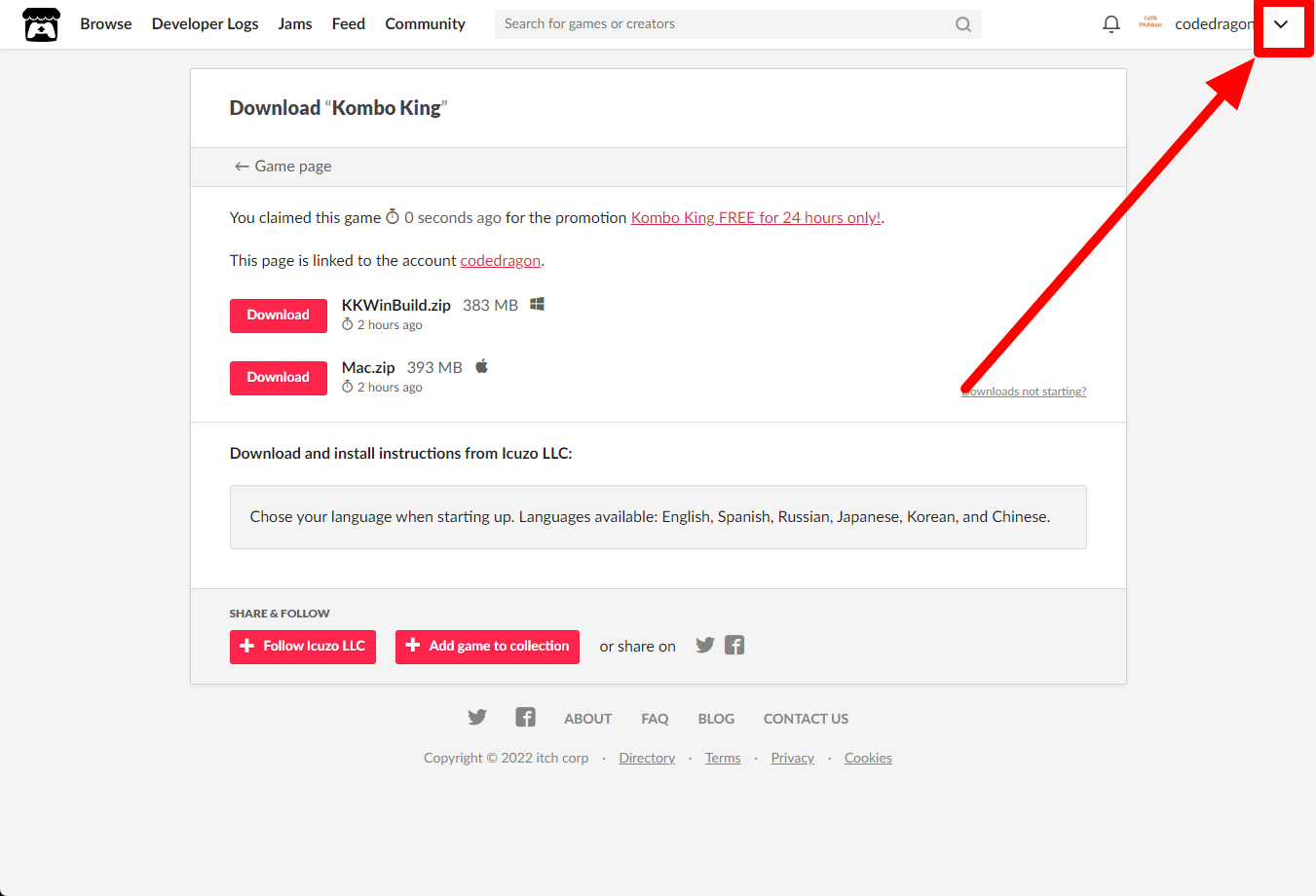Open the Terms link
Image resolution: width=1316 pixels, height=896 pixels.
tap(723, 758)
